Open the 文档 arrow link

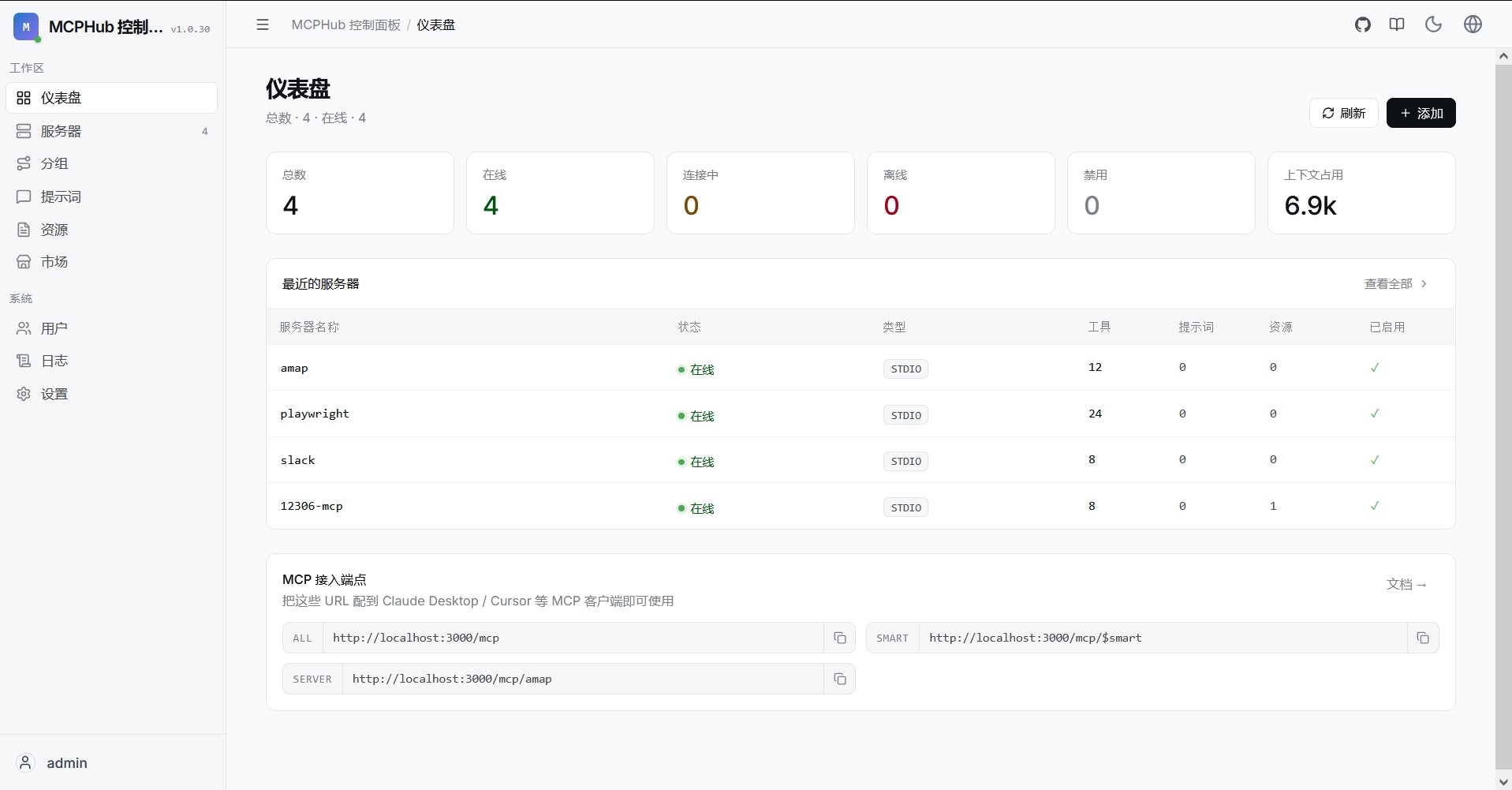coord(1407,584)
